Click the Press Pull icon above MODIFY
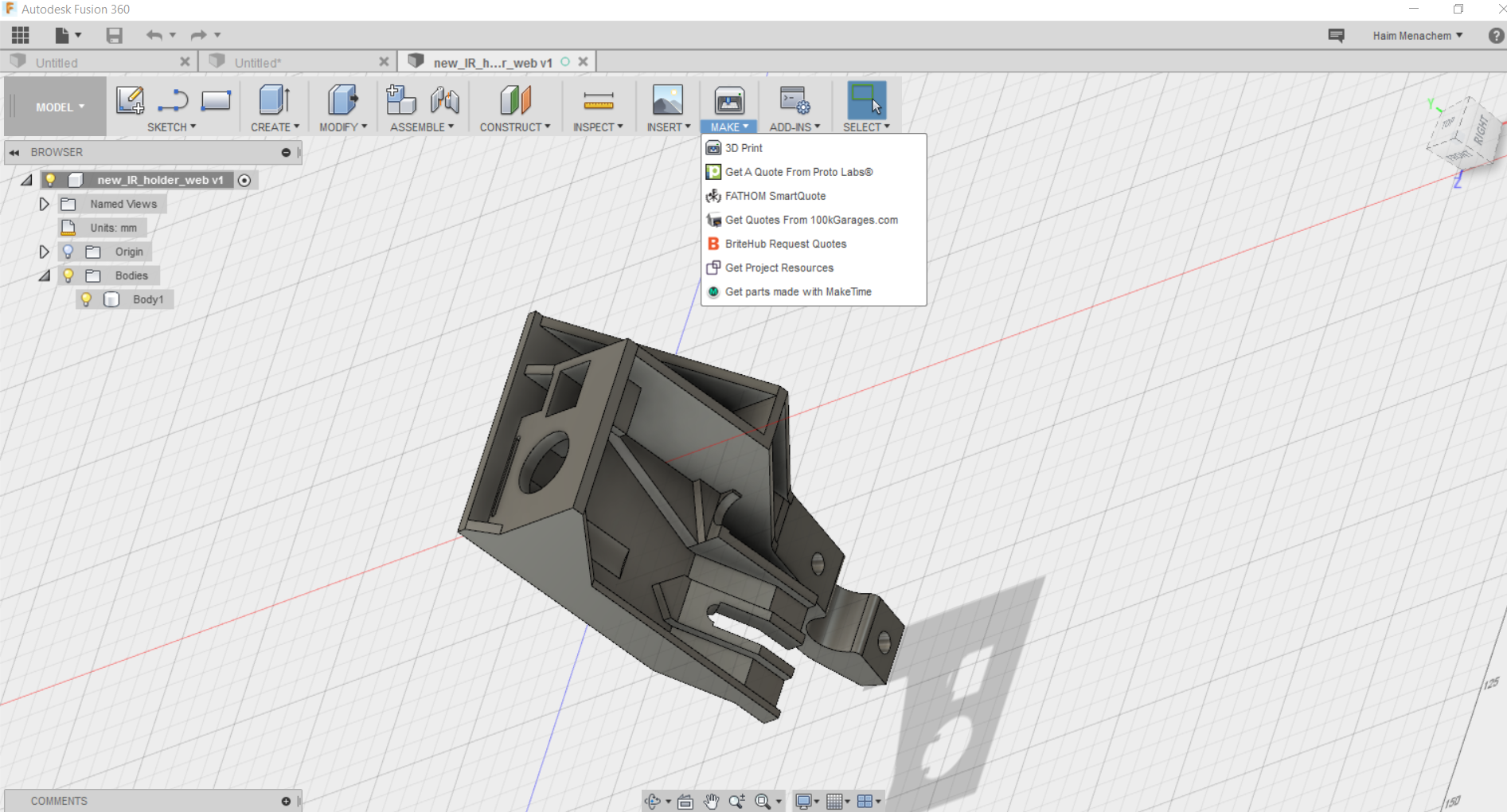Screen dimensions: 1507x812 343,100
